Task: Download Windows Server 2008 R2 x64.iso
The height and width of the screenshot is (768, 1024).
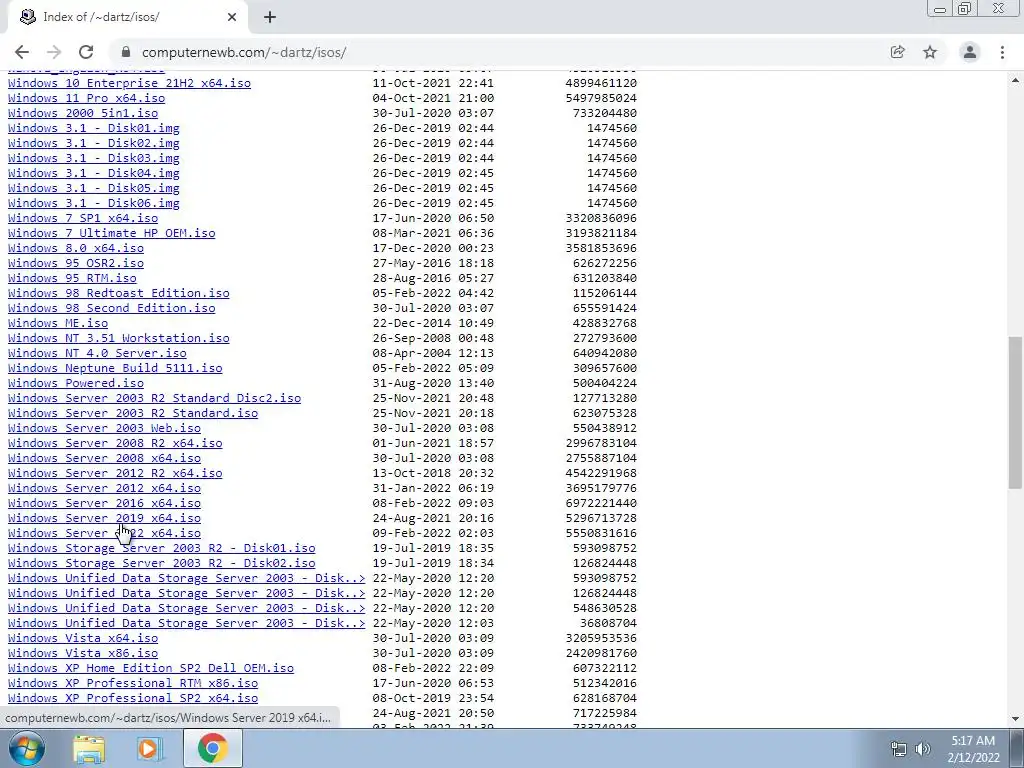Action: tap(115, 443)
